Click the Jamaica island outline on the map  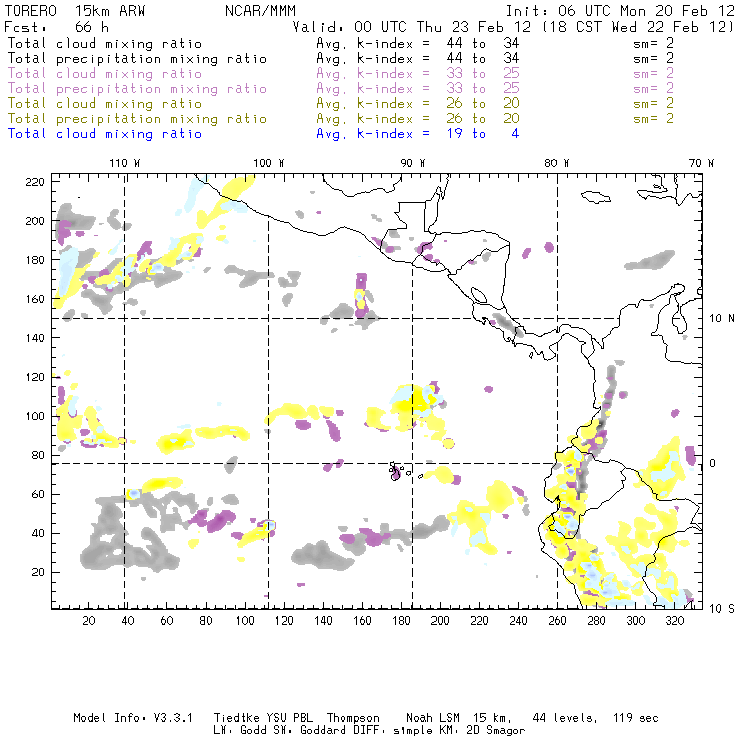pos(596,197)
